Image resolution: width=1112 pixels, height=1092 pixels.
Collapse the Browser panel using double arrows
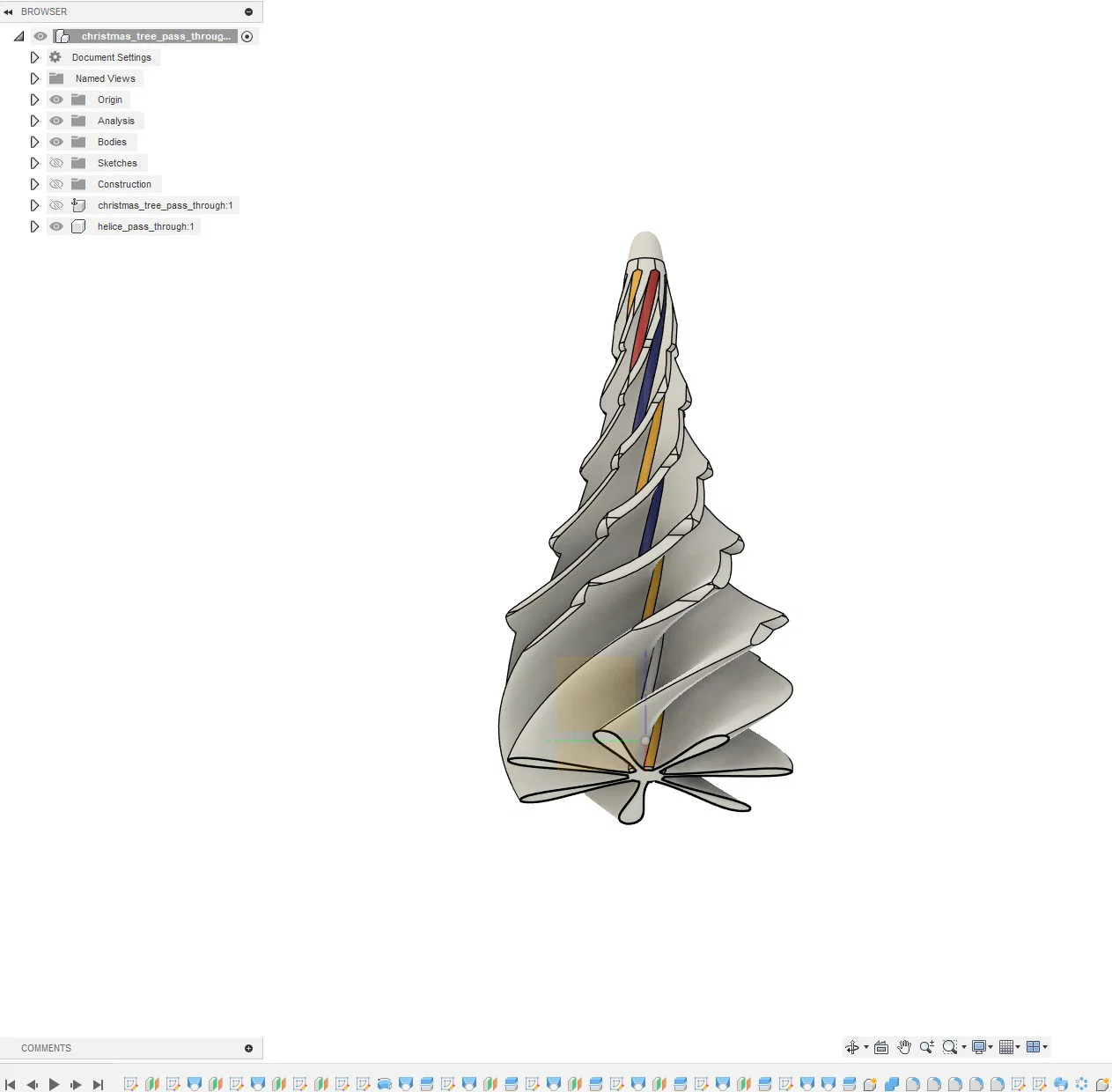pyautogui.click(x=8, y=11)
